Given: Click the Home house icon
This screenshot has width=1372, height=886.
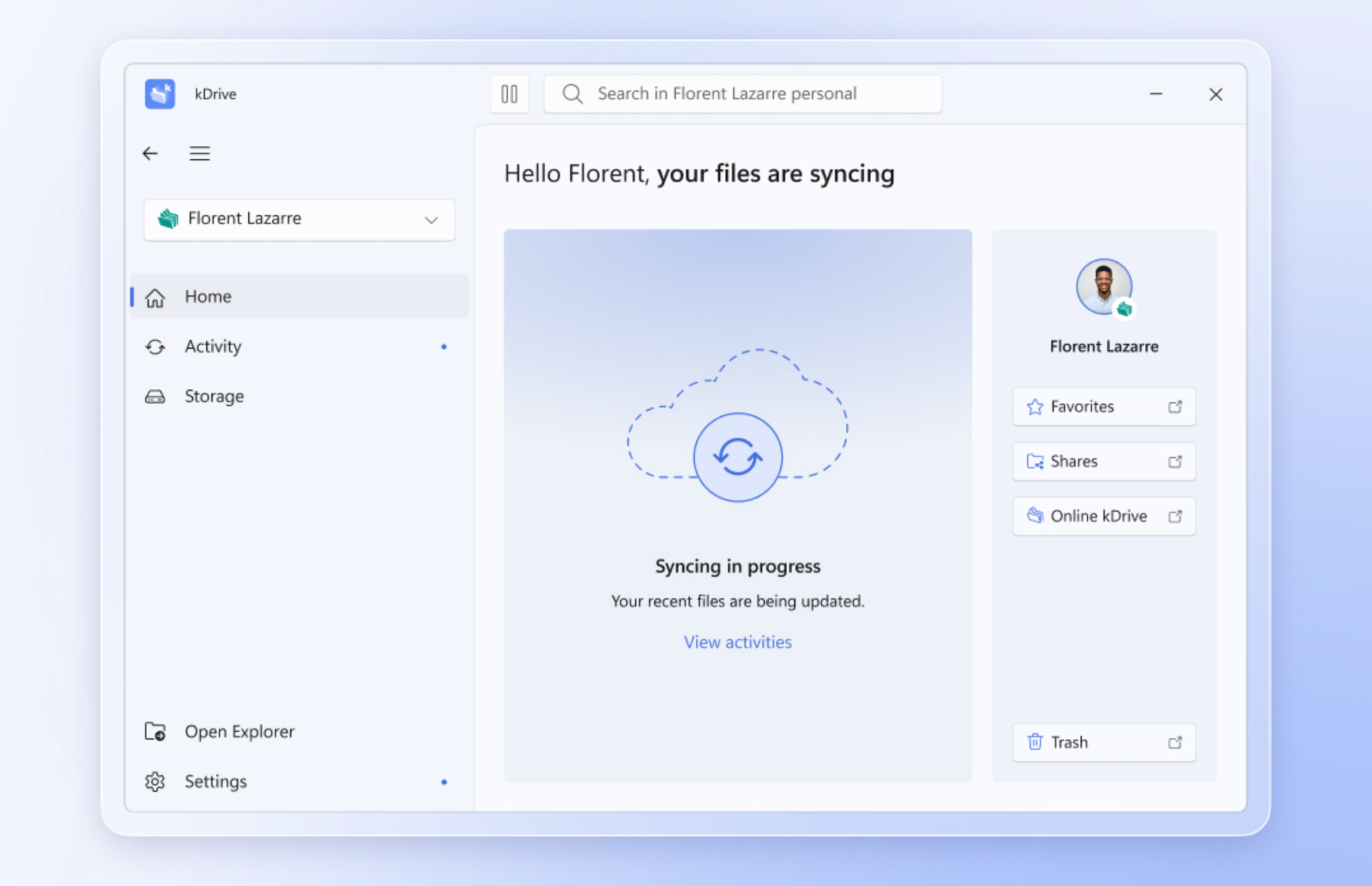Looking at the screenshot, I should tap(155, 297).
